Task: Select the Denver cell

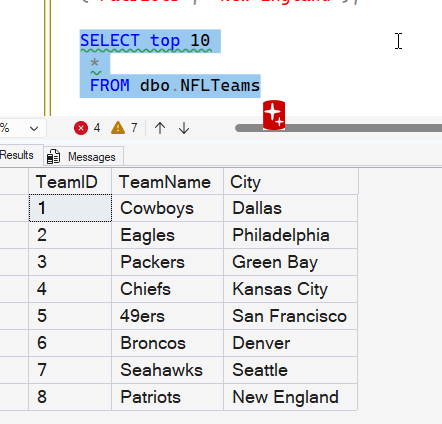Action: click(290, 343)
